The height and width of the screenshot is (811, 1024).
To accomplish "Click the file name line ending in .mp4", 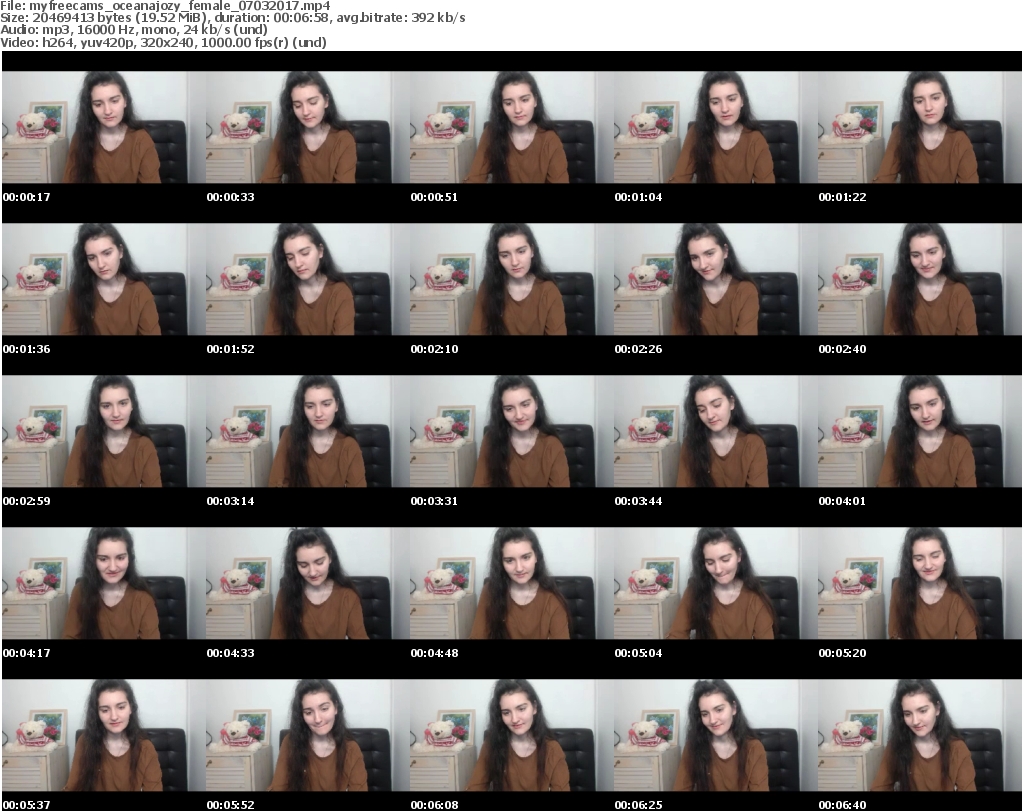I will click(x=165, y=6).
